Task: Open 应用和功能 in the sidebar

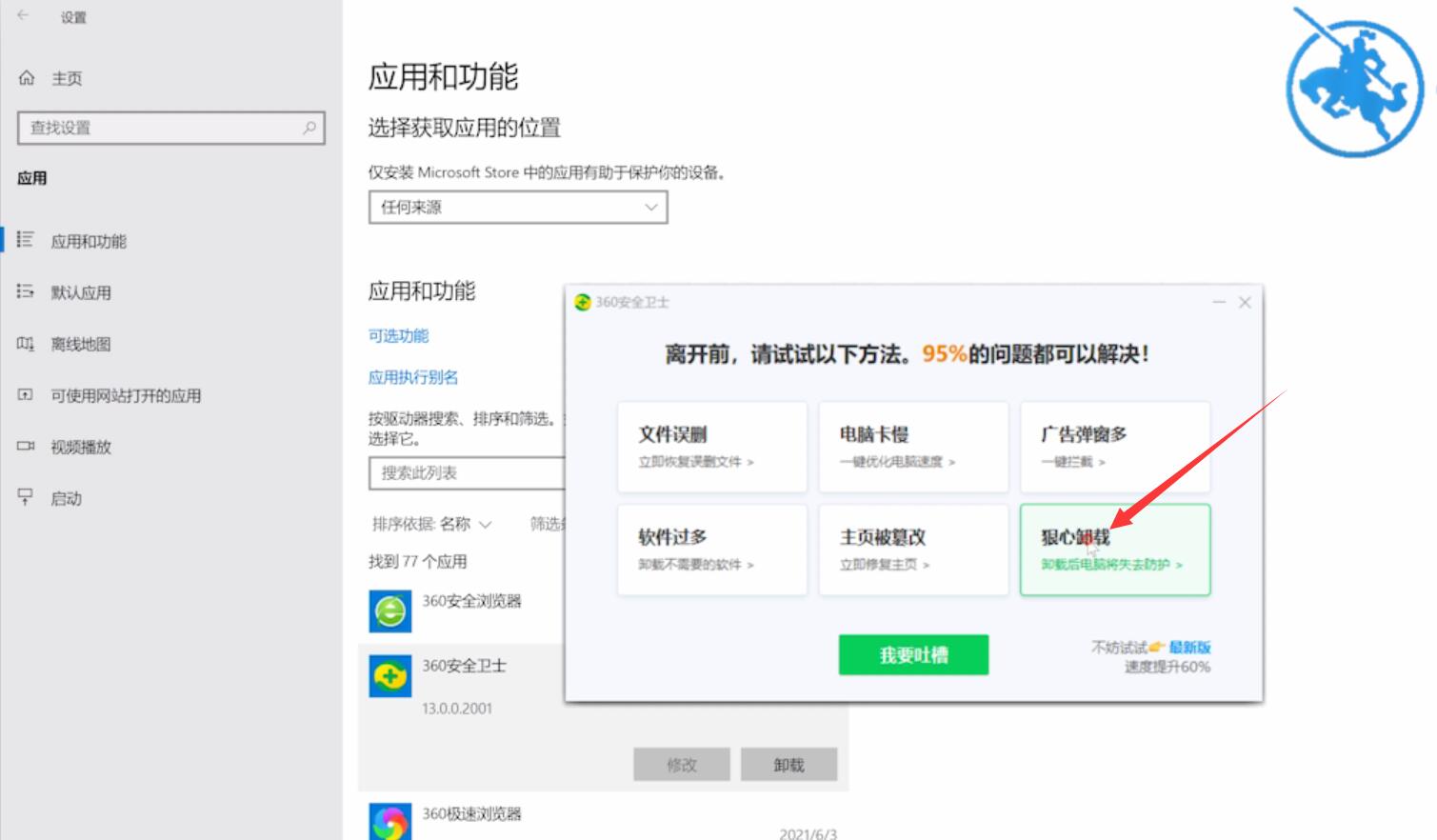Action: (x=89, y=241)
